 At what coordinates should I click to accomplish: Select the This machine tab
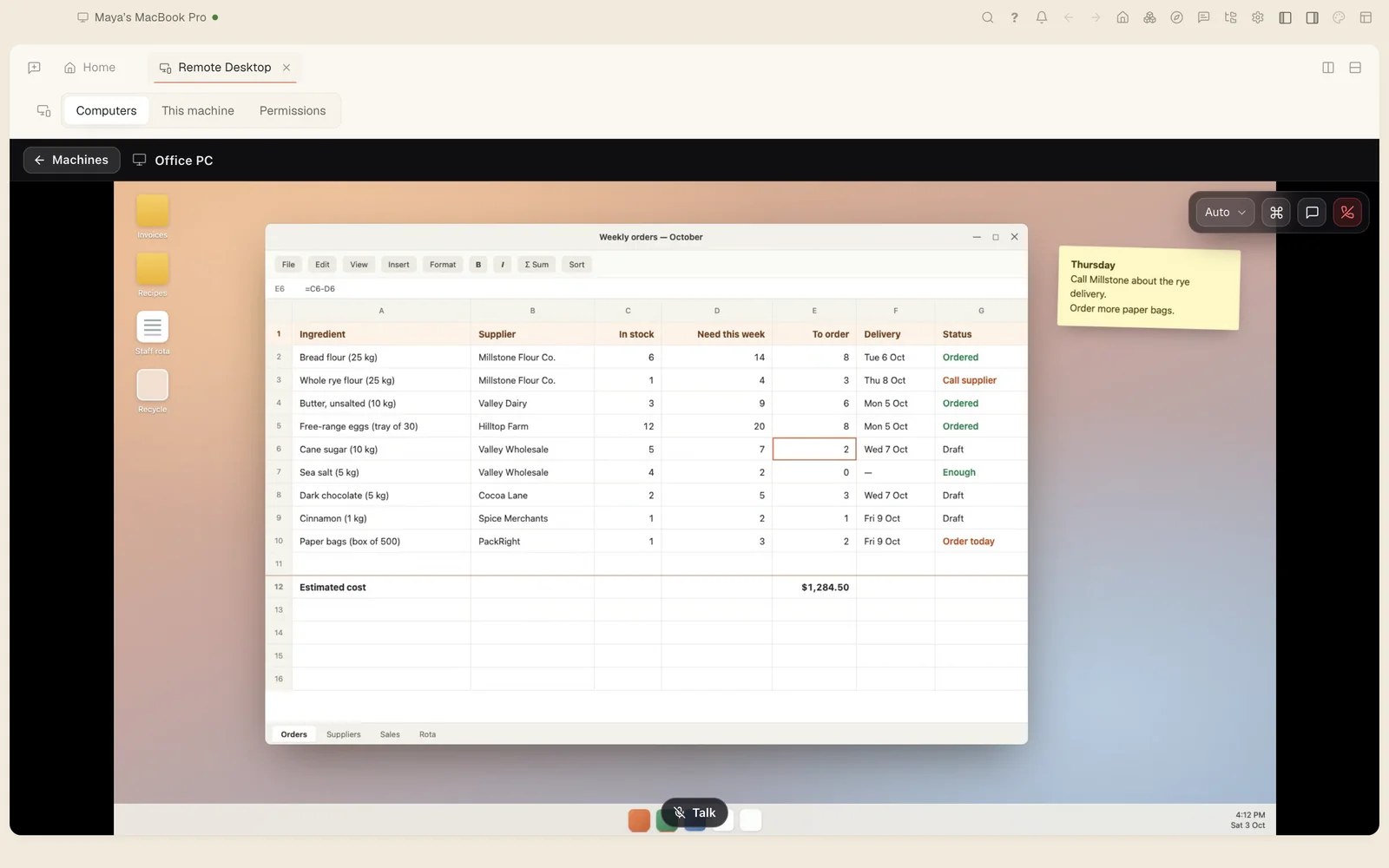[198, 110]
